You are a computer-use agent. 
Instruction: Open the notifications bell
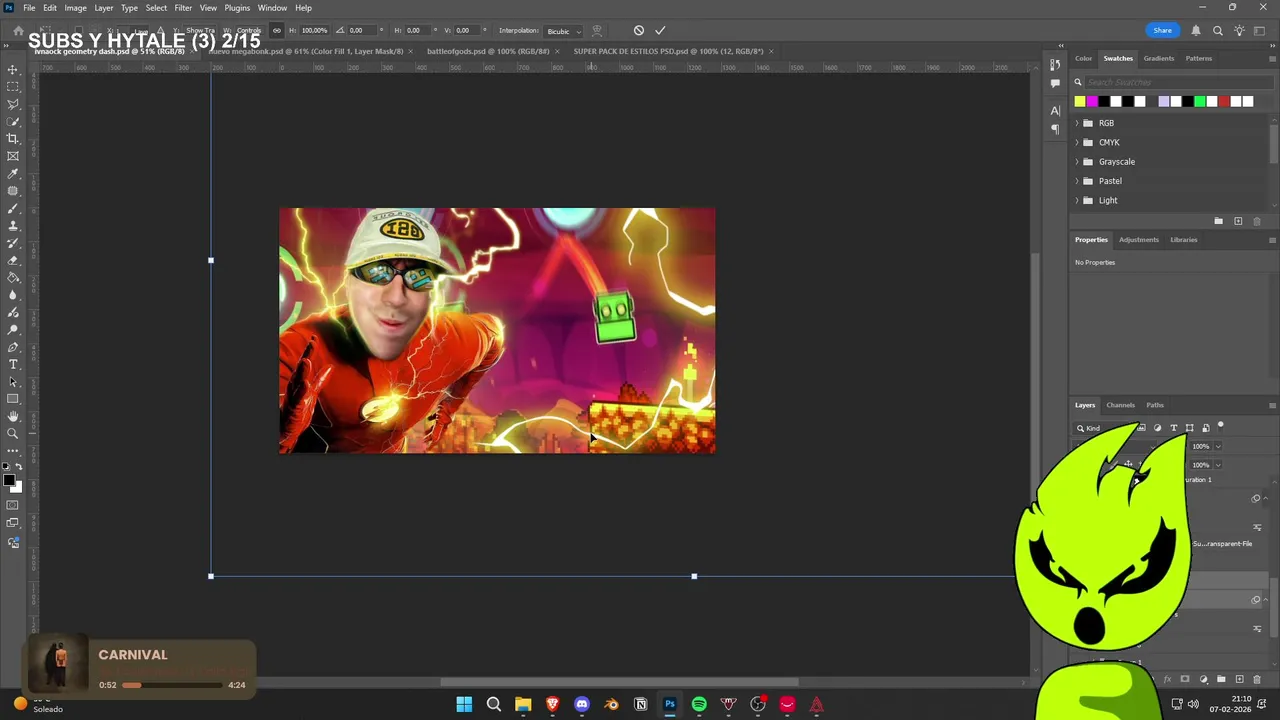[1196, 30]
